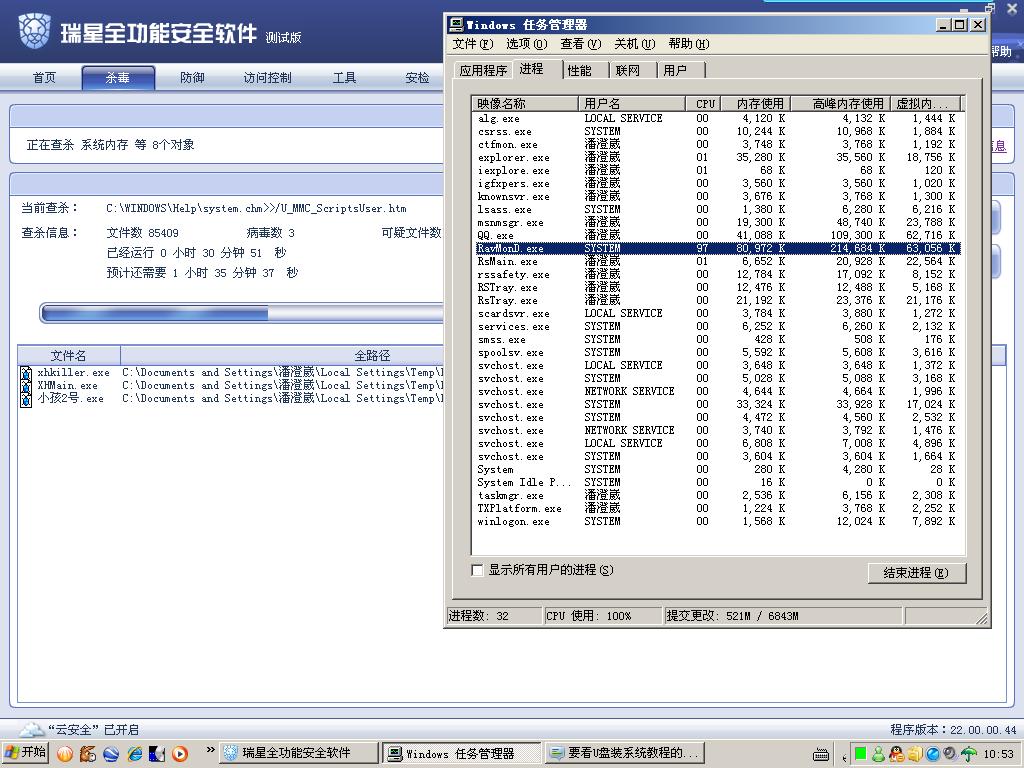Switch to the 应用程序 tab
This screenshot has height=768, width=1024.
(483, 71)
